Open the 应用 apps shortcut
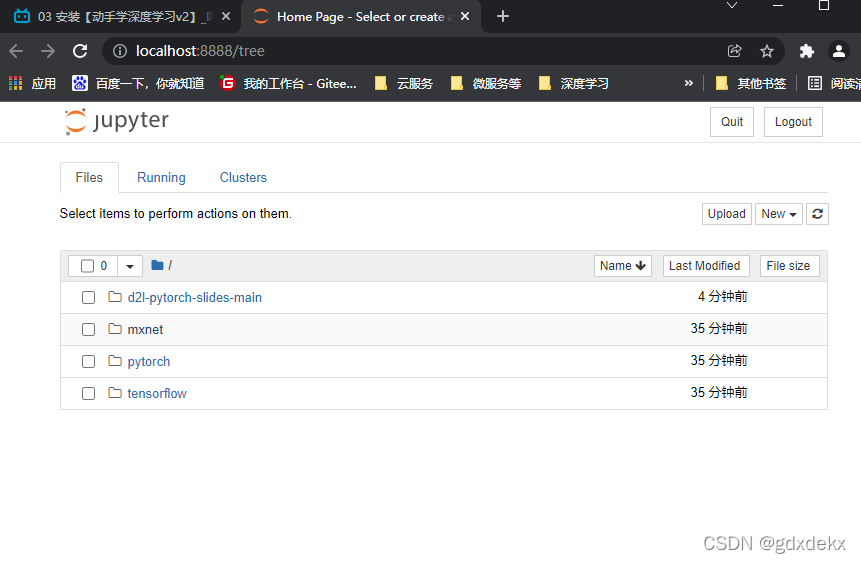 click(32, 83)
